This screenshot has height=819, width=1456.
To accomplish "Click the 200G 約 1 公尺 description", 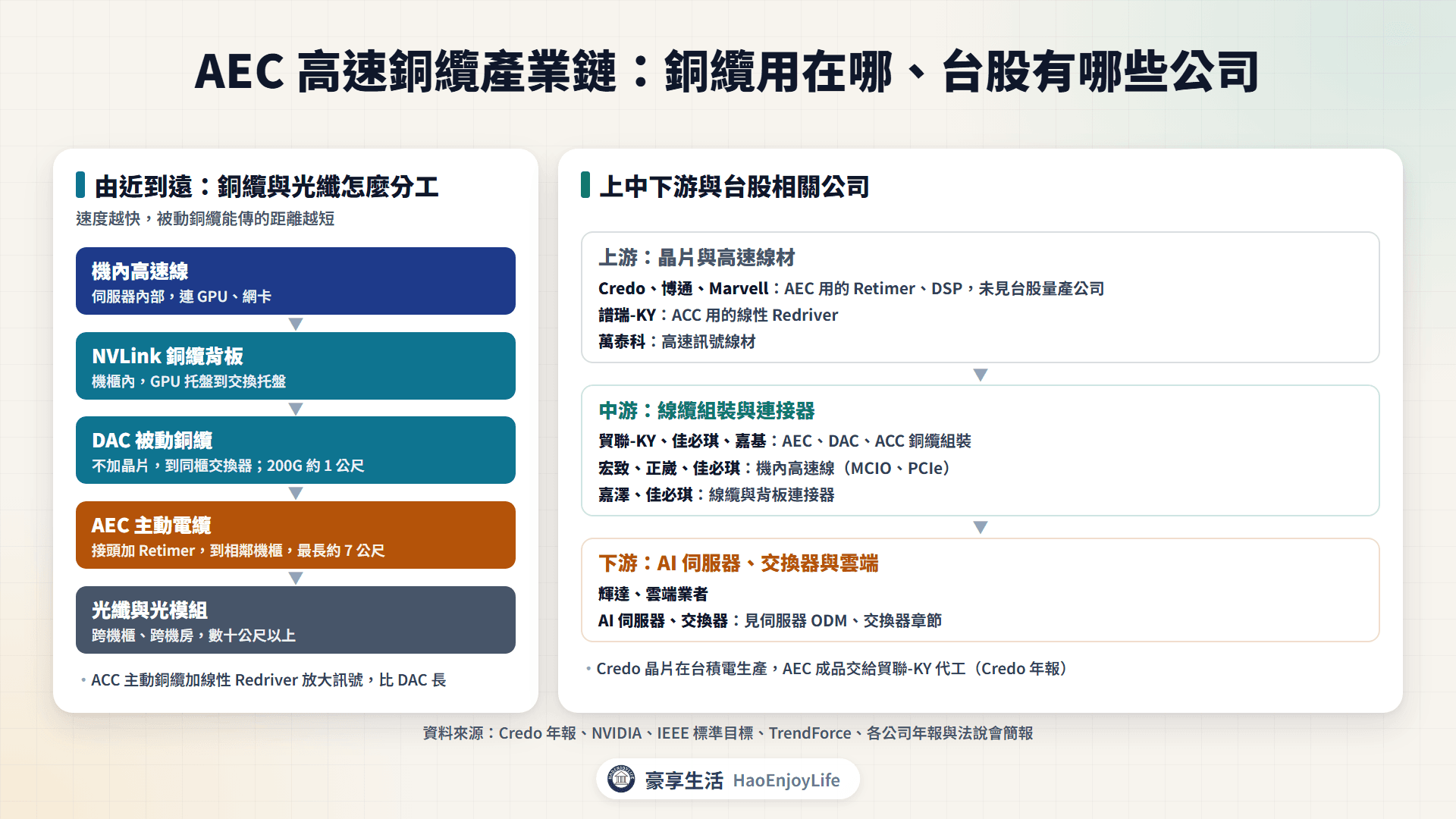I will 227,466.
